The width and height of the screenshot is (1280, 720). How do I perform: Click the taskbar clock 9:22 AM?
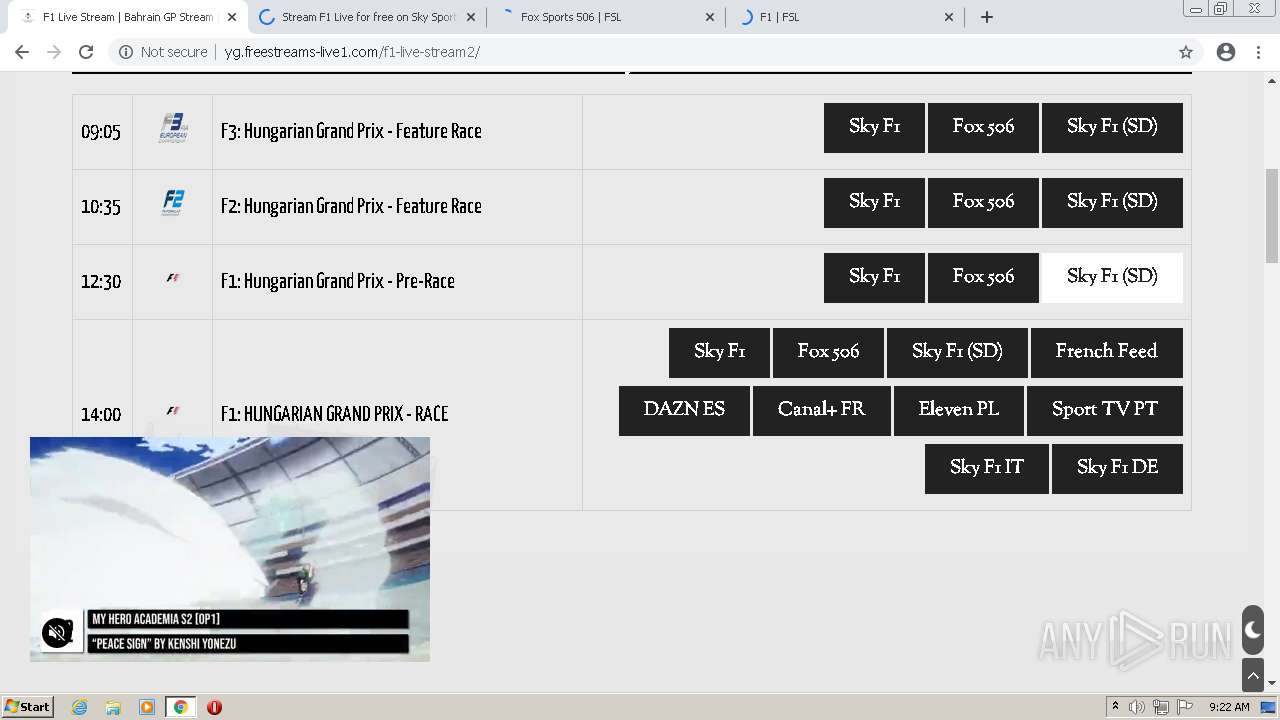[x=1229, y=707]
